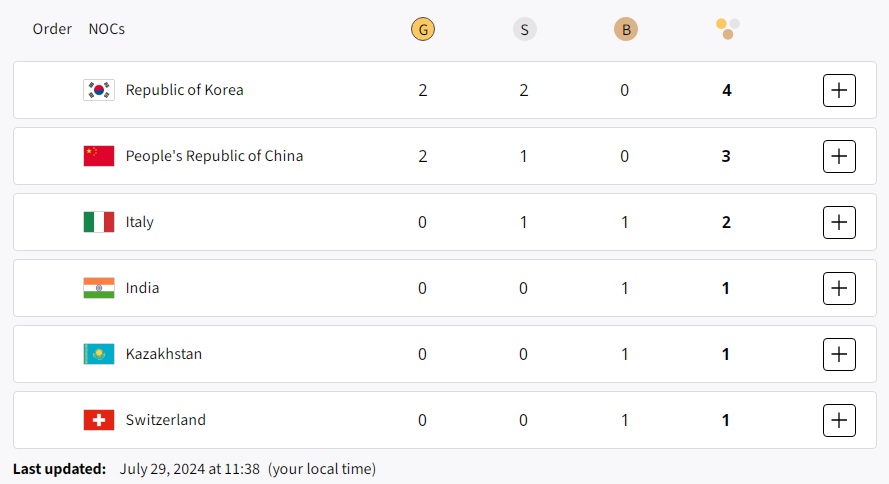Click the NOCs column header

click(107, 29)
